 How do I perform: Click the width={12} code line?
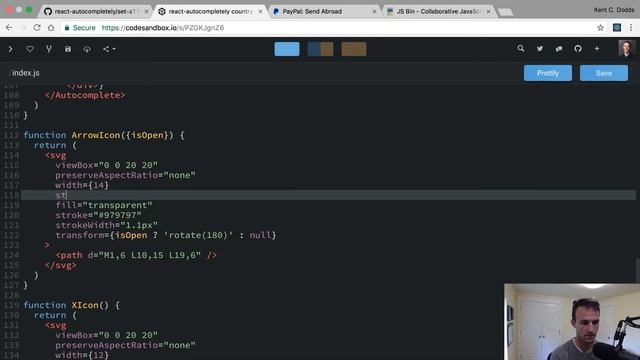[82, 355]
